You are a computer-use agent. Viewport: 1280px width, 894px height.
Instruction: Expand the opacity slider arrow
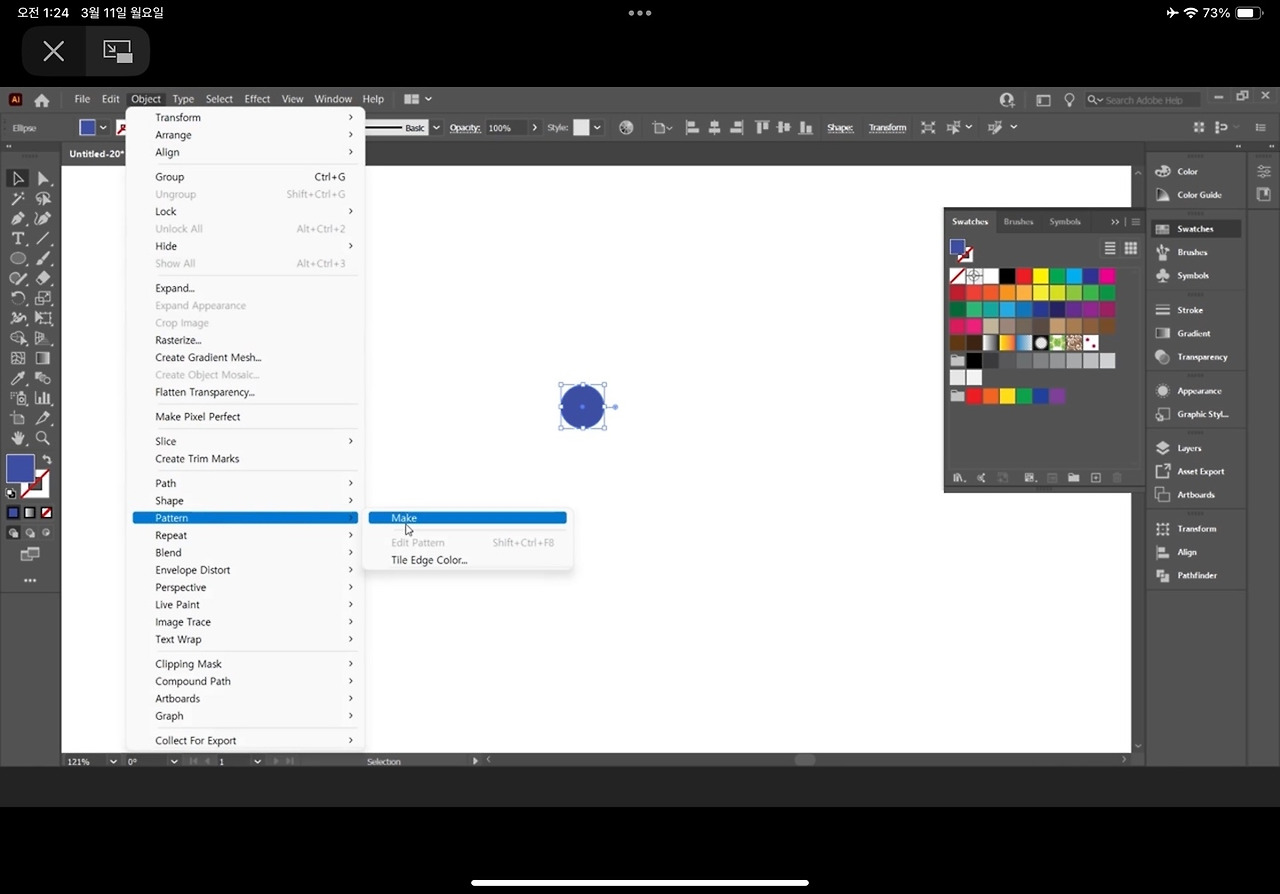pyautogui.click(x=535, y=128)
